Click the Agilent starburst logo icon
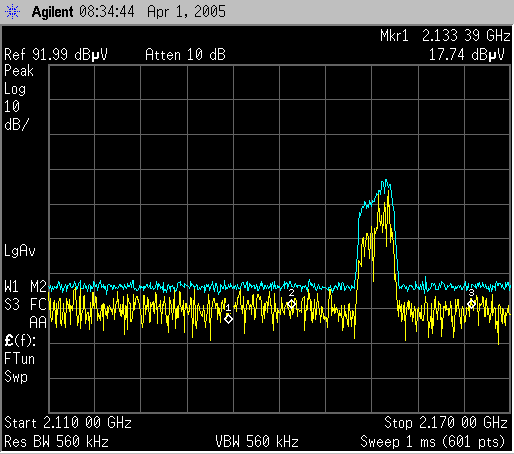Image resolution: width=514 pixels, height=454 pixels. (12, 12)
